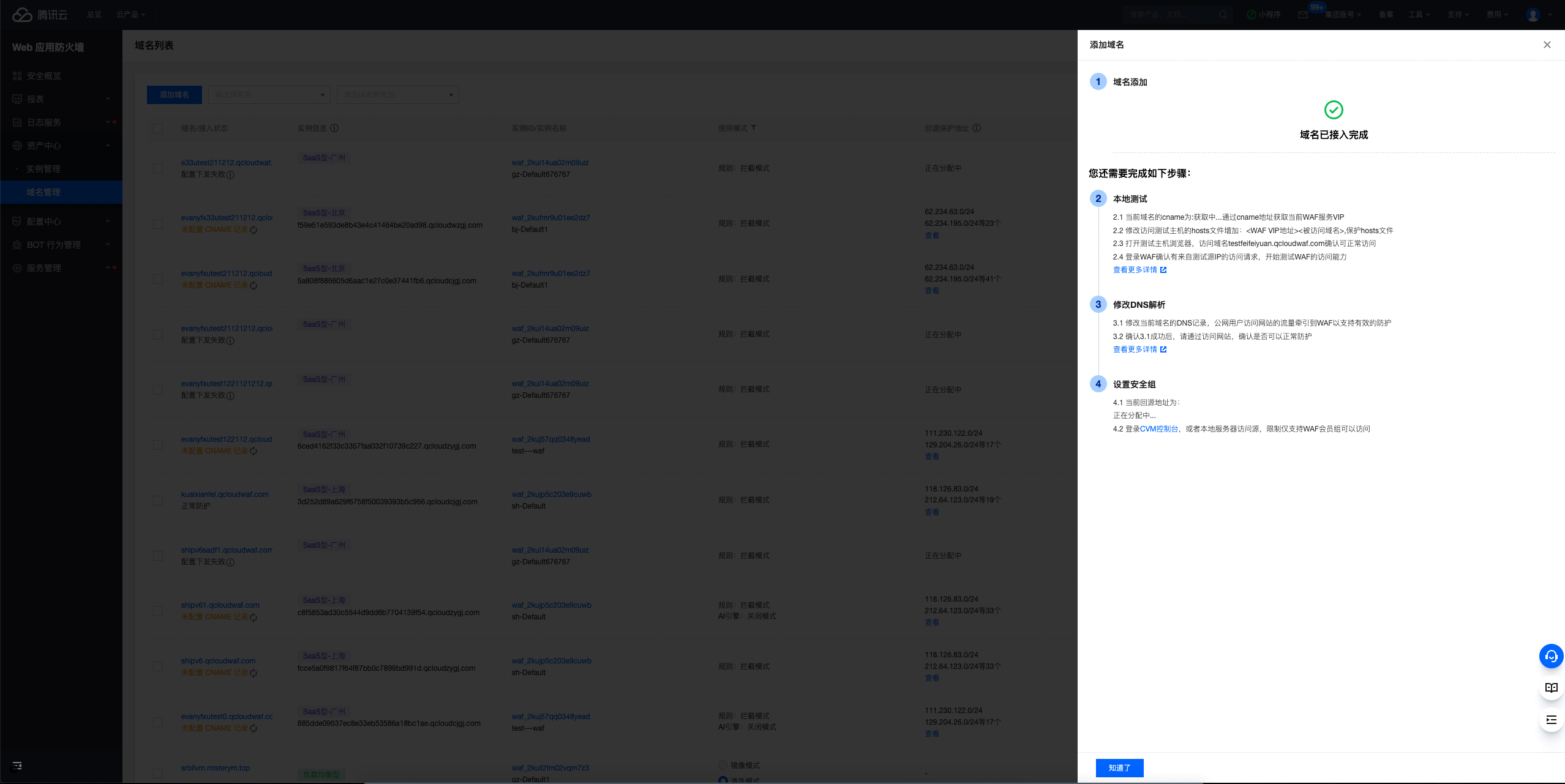
Task: Open the mail messages icon
Action: 1302,15
